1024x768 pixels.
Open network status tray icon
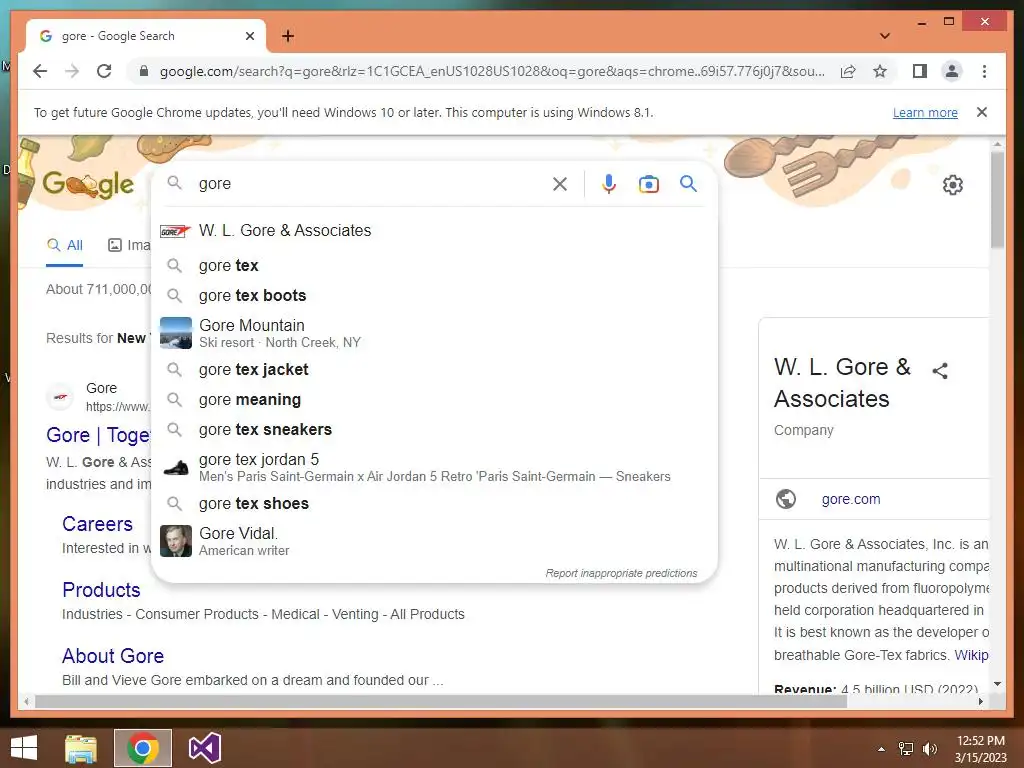click(x=906, y=749)
